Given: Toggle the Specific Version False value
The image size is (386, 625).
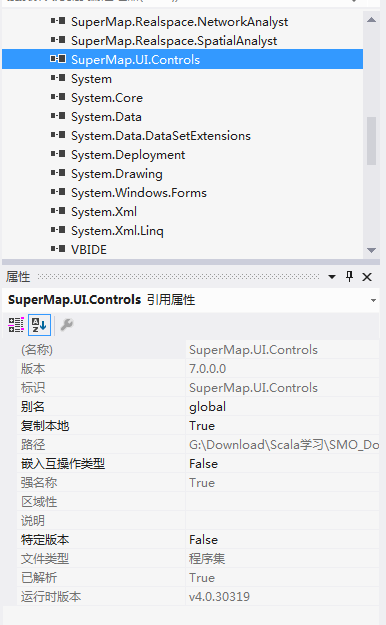Looking at the screenshot, I should [x=282, y=540].
